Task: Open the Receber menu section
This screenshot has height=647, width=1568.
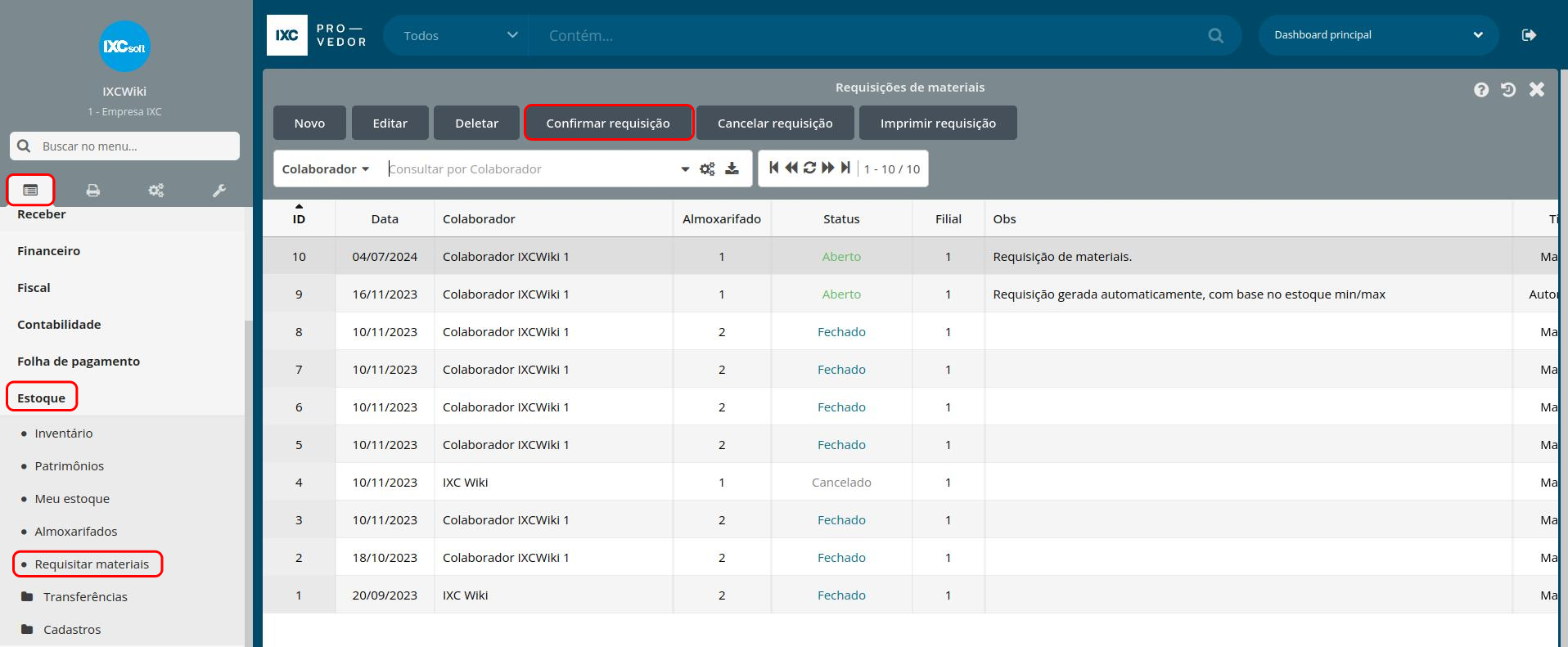Action: click(x=42, y=214)
